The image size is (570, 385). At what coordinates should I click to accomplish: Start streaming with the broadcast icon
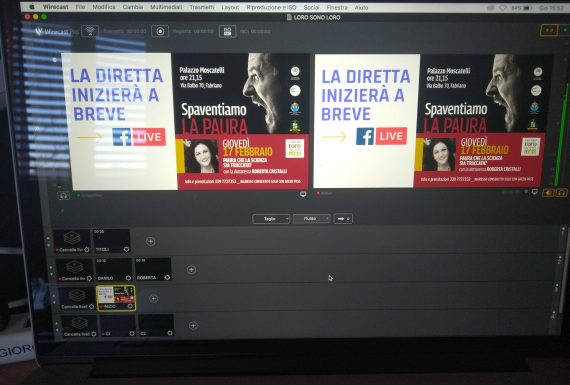point(90,31)
